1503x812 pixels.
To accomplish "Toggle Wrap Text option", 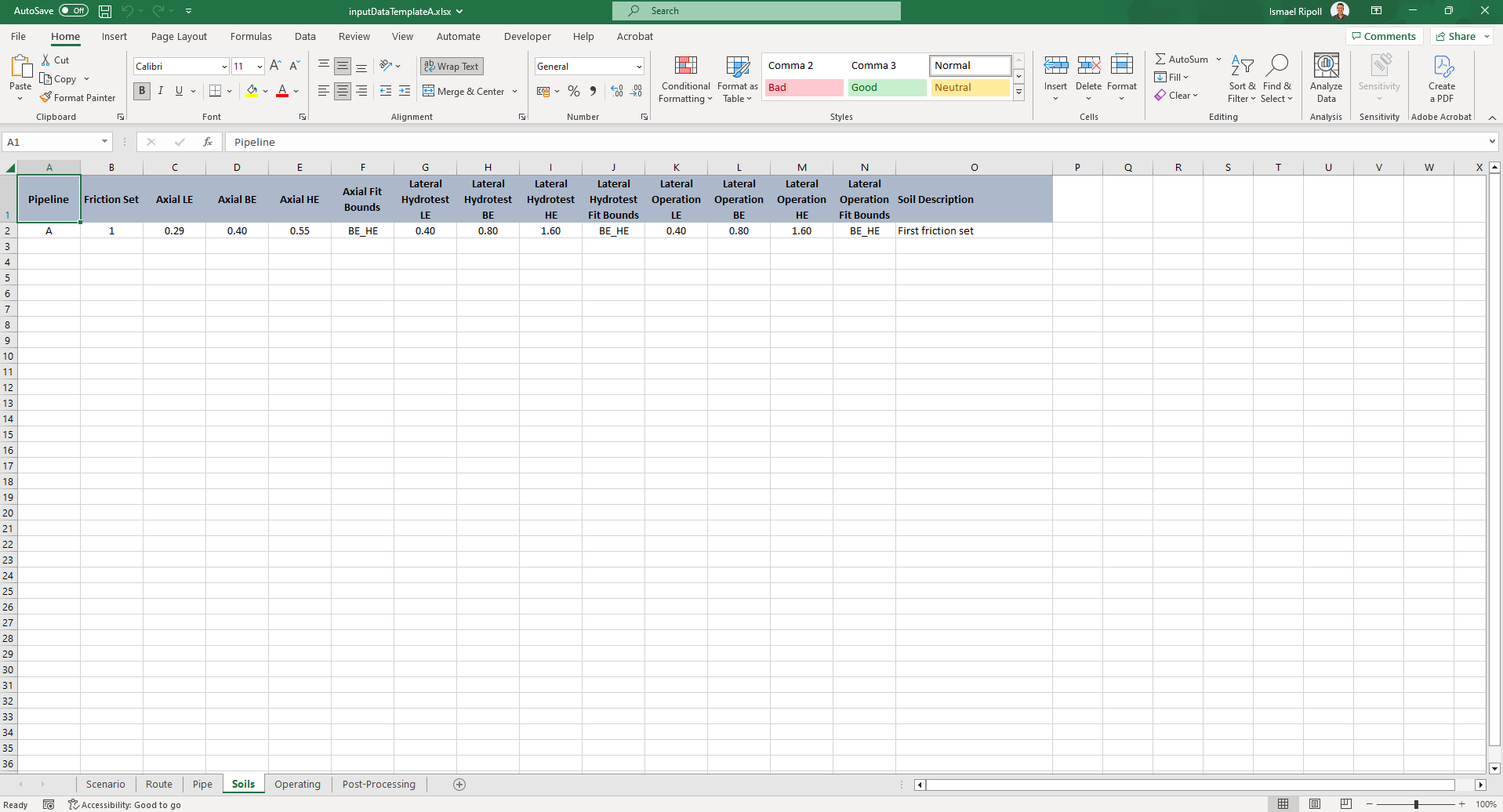I will coord(452,67).
